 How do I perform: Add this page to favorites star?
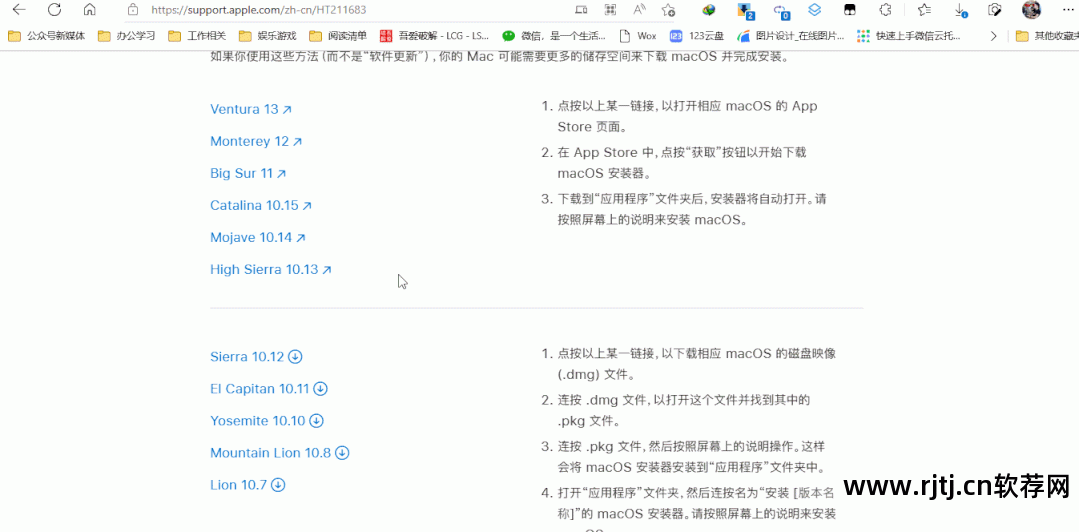click(x=668, y=10)
